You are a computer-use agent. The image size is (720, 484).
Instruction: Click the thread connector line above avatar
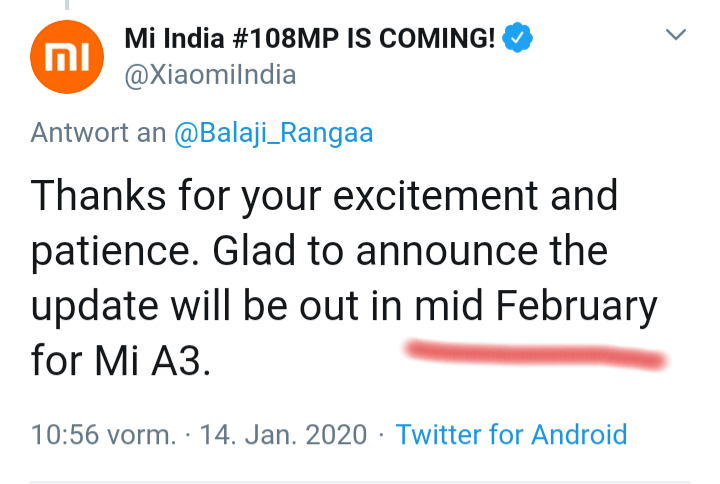point(67,5)
